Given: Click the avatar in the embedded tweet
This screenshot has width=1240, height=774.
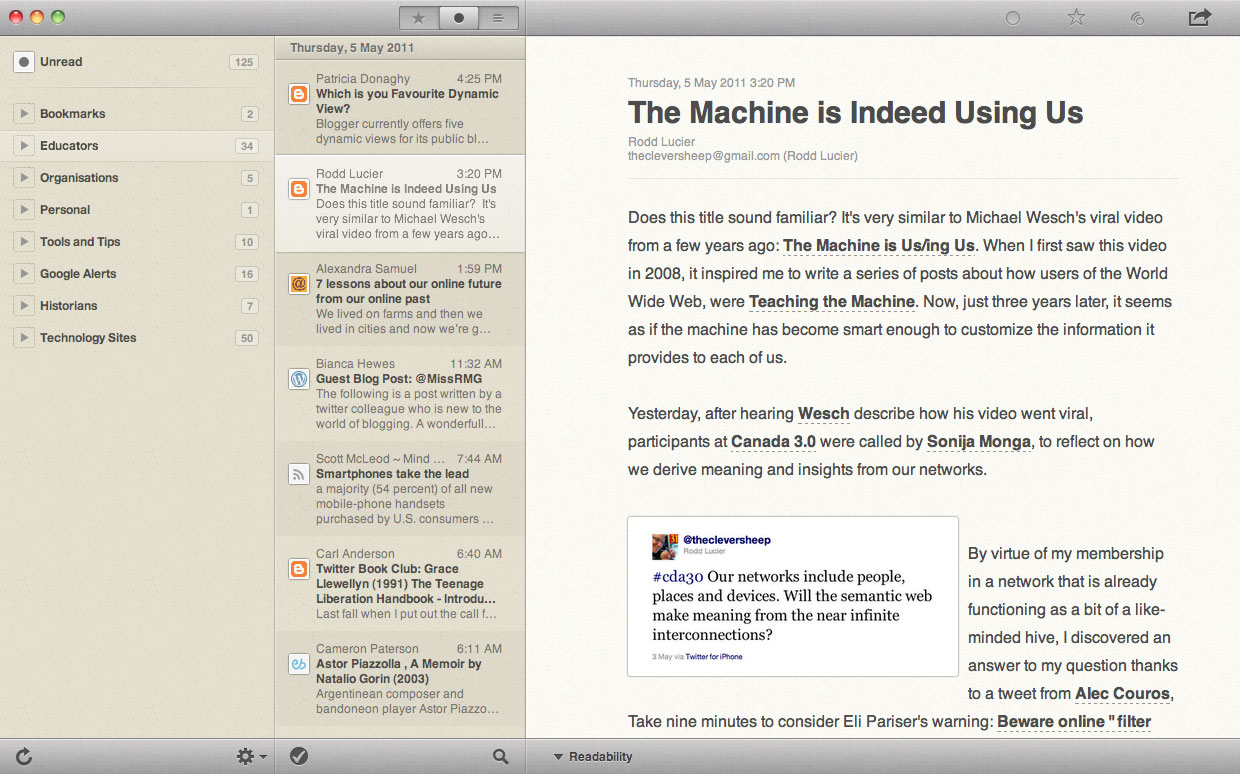Looking at the screenshot, I should tap(665, 546).
